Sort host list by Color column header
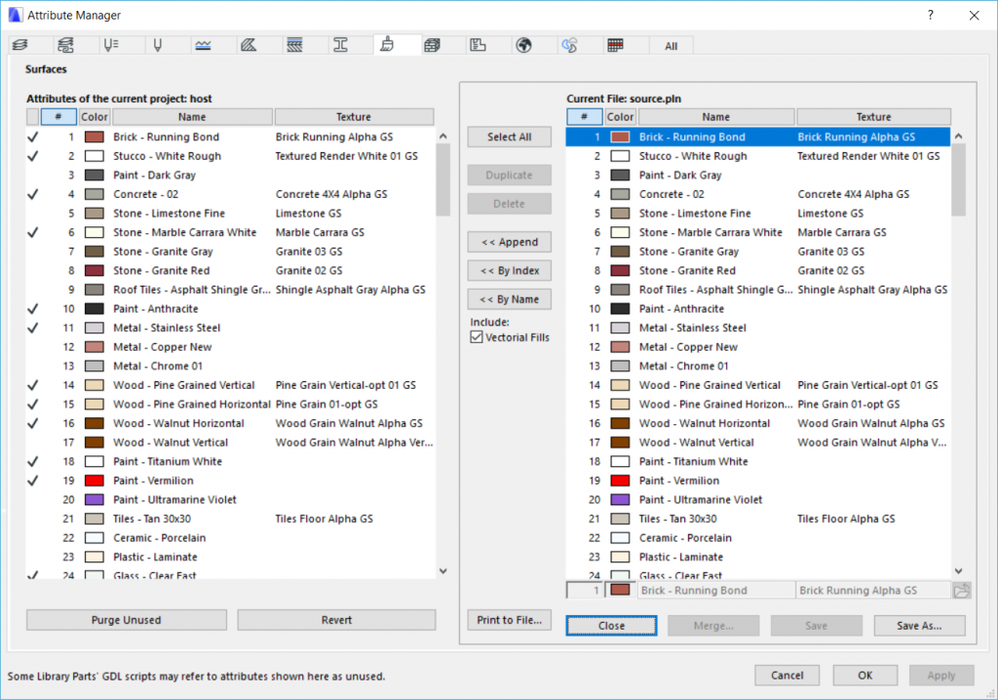Screen dimensions: 998x700 pos(94,117)
